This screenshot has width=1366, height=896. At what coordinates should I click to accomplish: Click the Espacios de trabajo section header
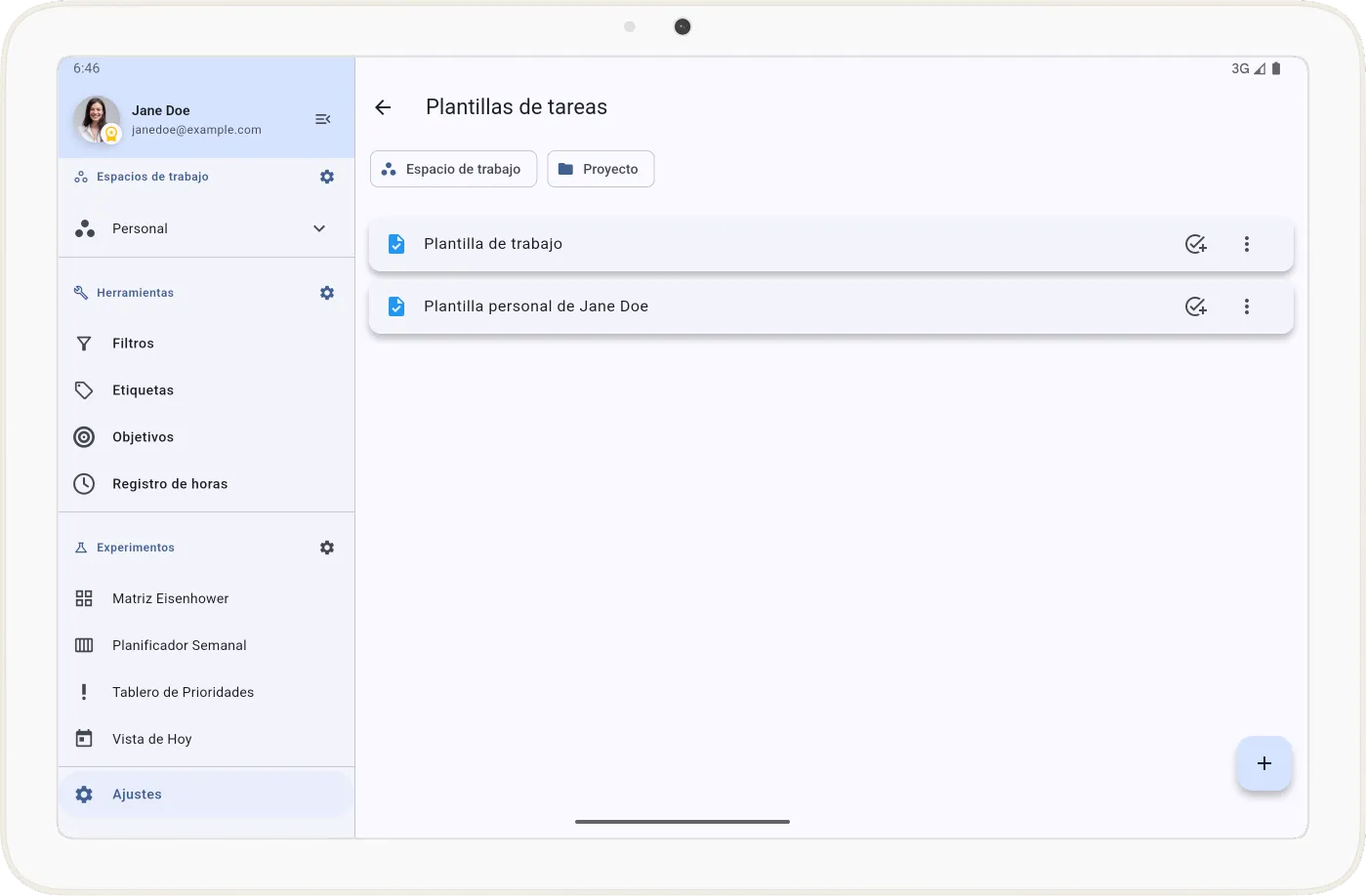(152, 177)
